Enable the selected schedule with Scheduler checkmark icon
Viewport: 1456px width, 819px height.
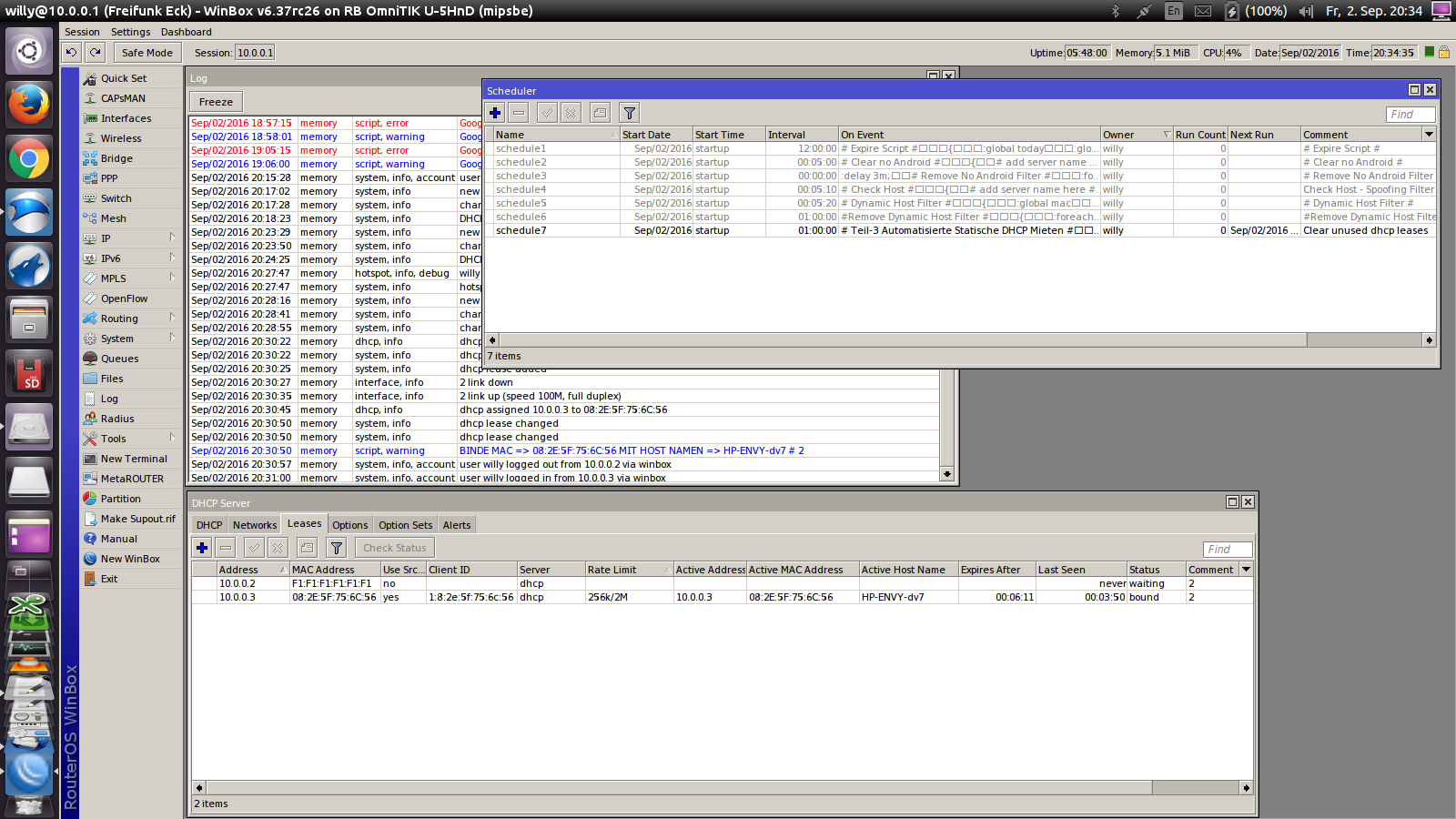(547, 113)
